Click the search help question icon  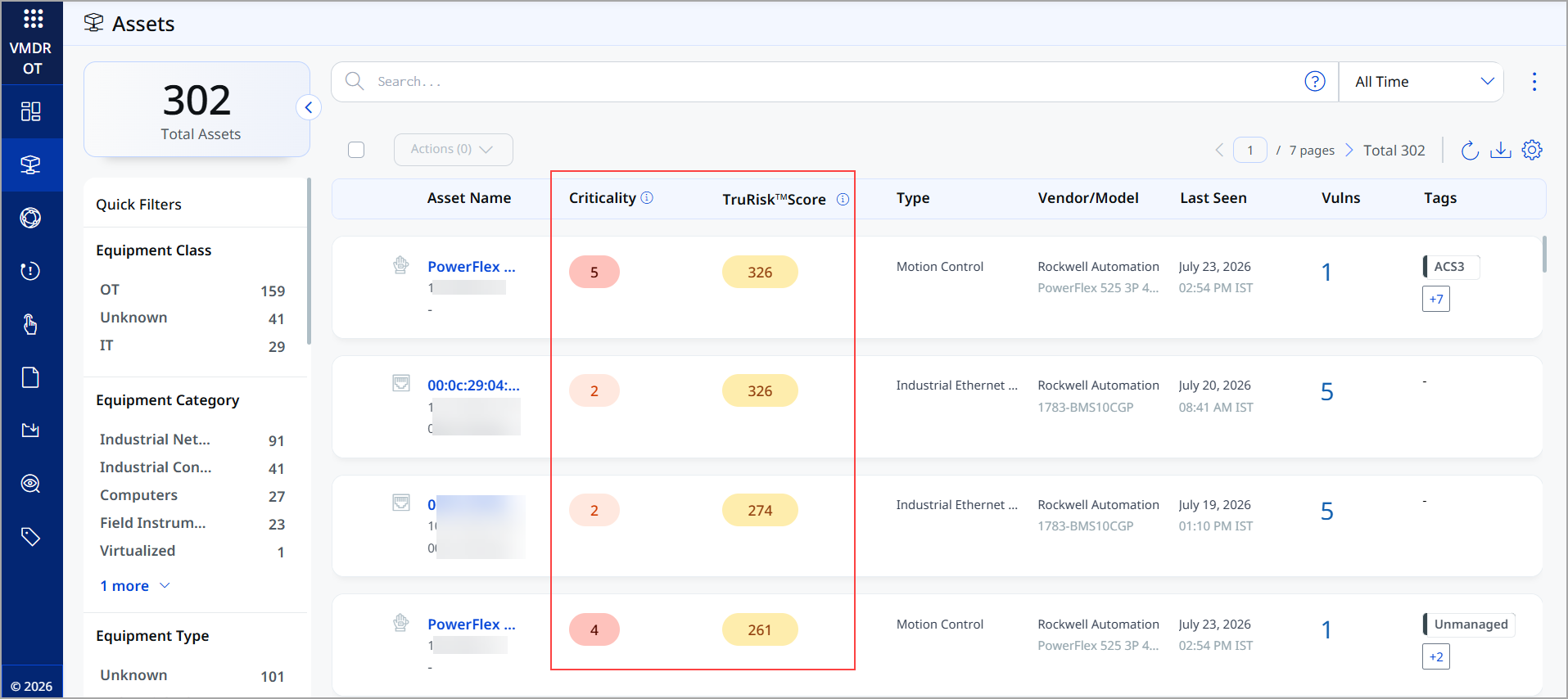coord(1315,82)
